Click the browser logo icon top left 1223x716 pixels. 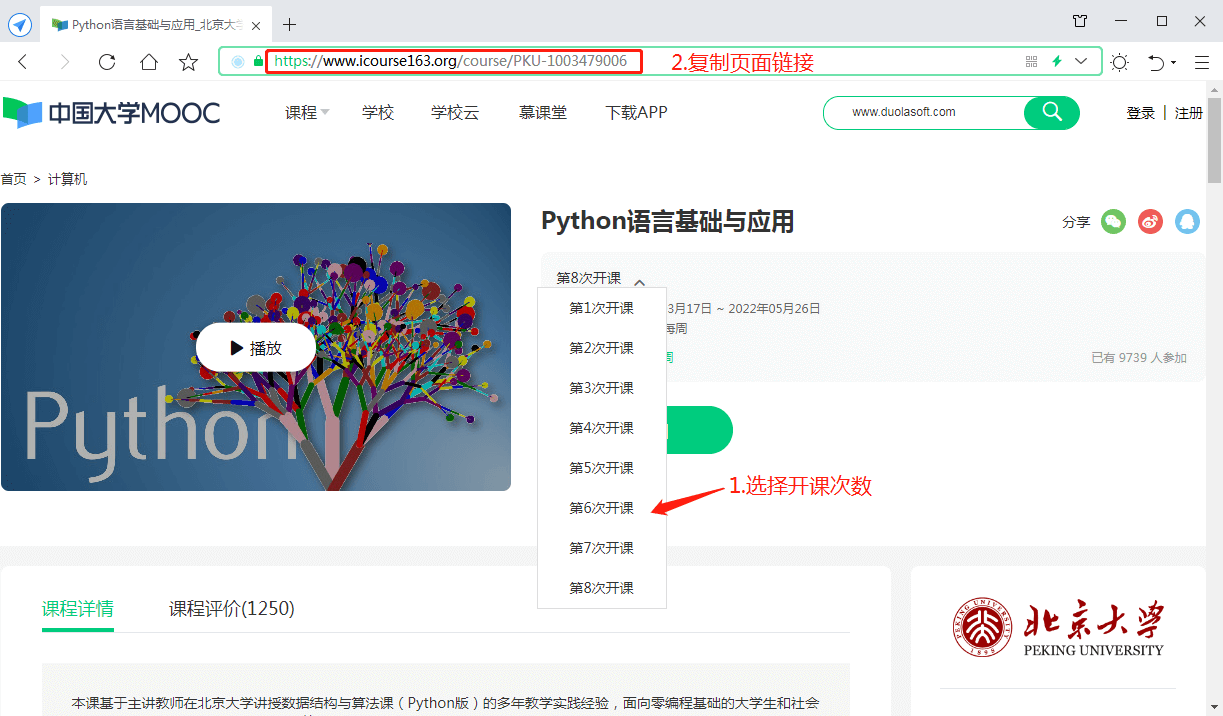pos(19,24)
